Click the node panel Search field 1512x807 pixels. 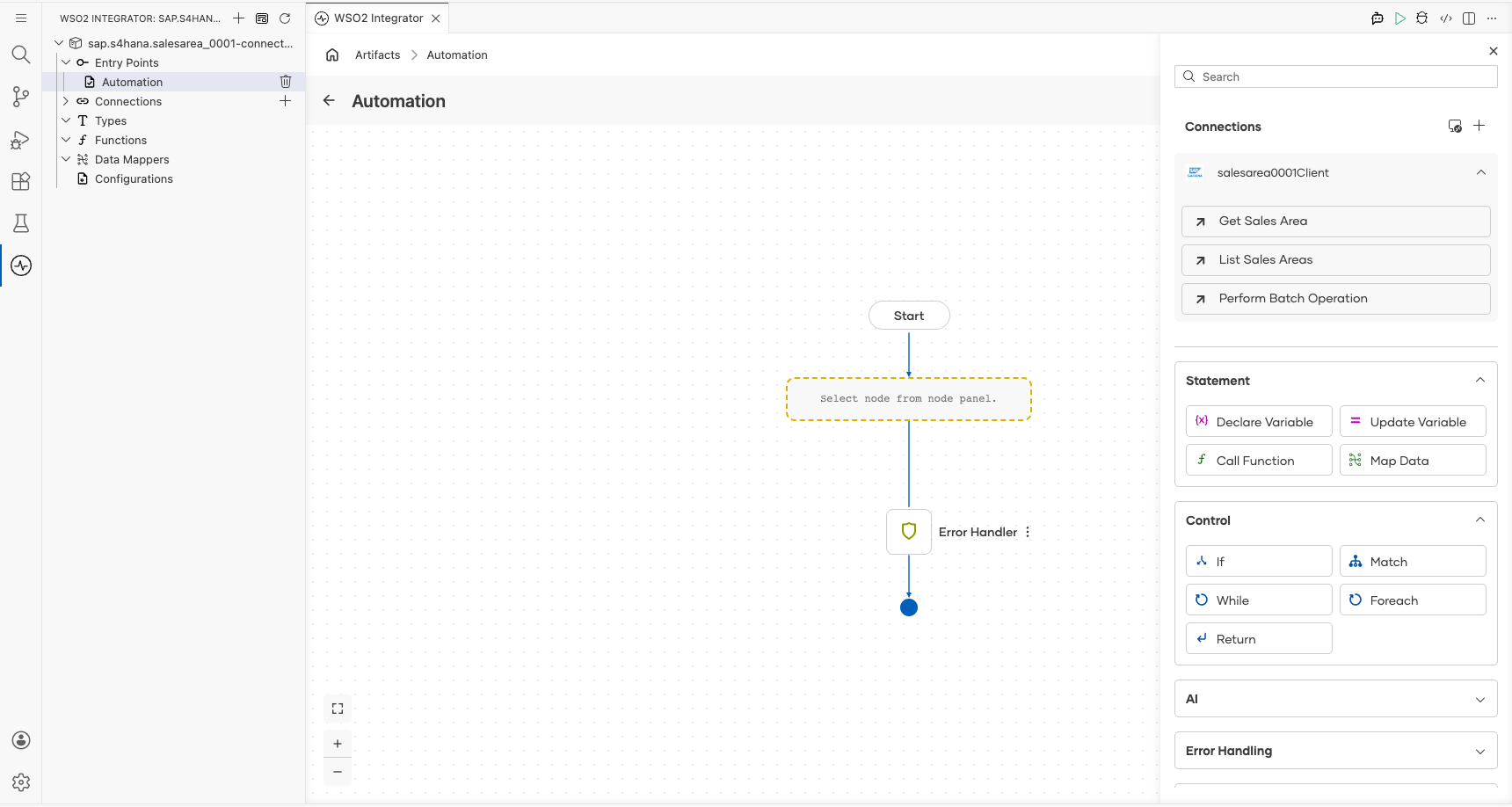[x=1335, y=76]
